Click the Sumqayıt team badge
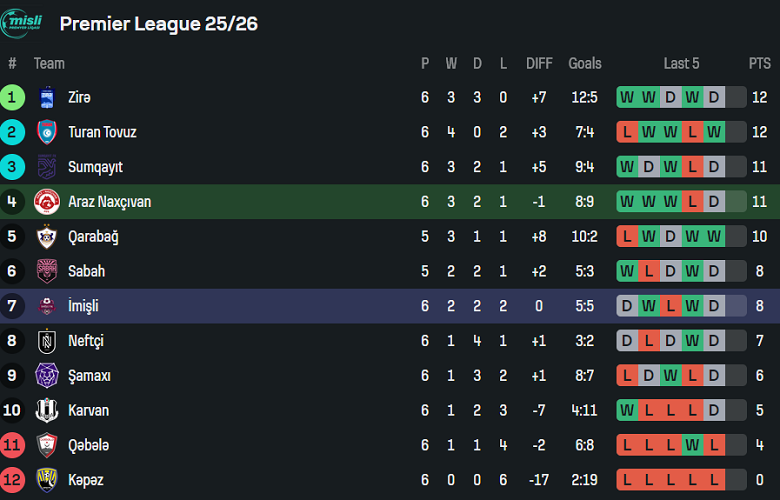The image size is (780, 500). tap(47, 167)
